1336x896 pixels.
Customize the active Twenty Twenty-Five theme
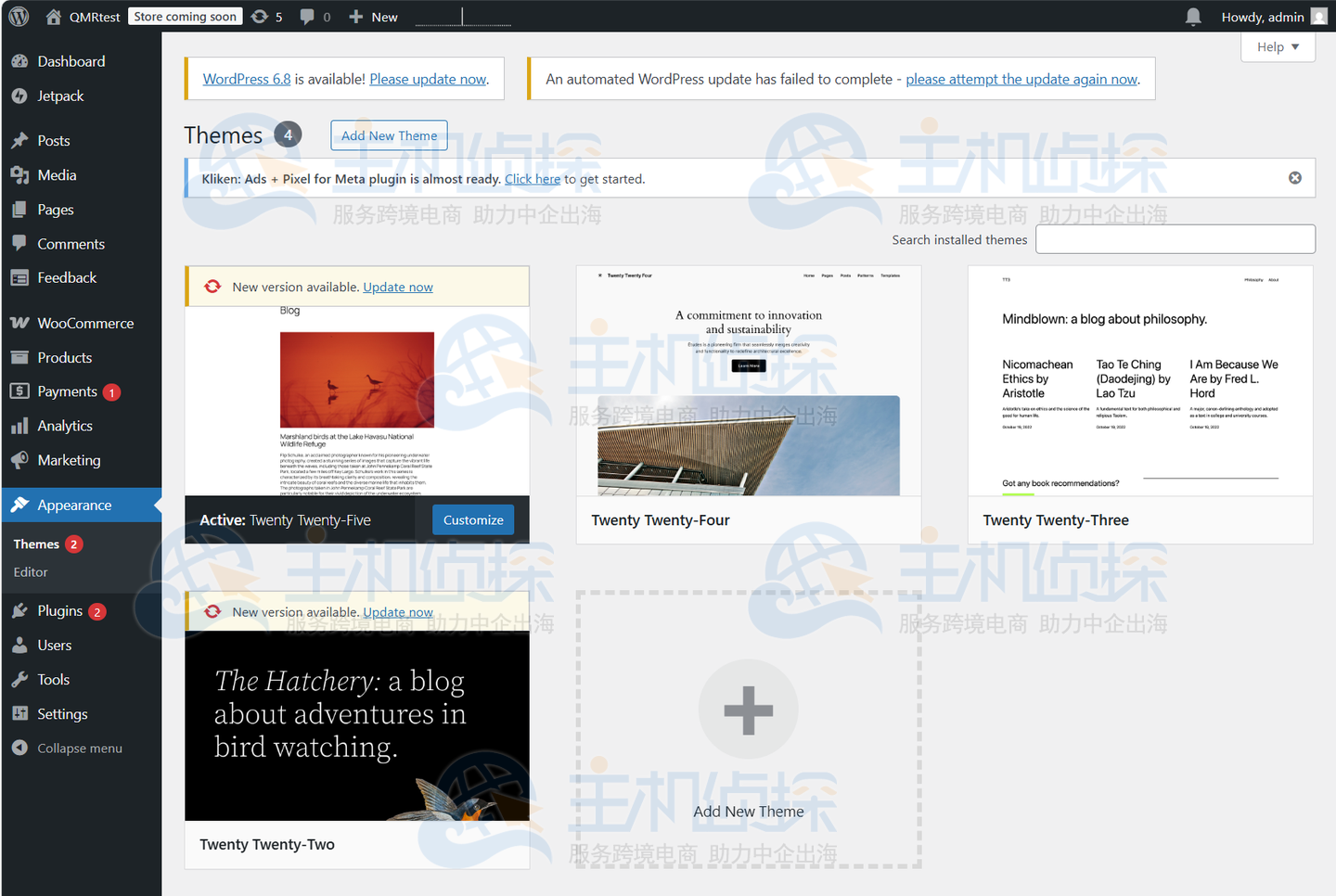[472, 519]
